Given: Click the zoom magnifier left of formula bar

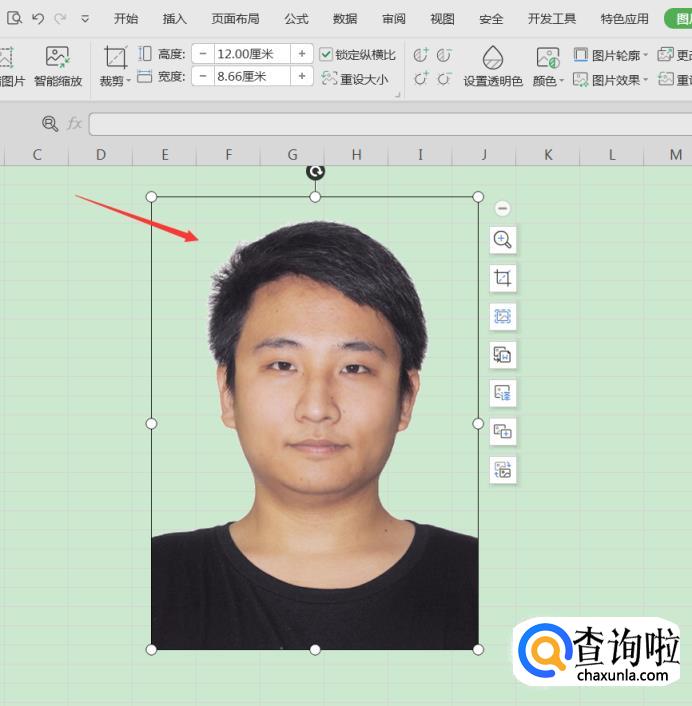Looking at the screenshot, I should [x=50, y=123].
